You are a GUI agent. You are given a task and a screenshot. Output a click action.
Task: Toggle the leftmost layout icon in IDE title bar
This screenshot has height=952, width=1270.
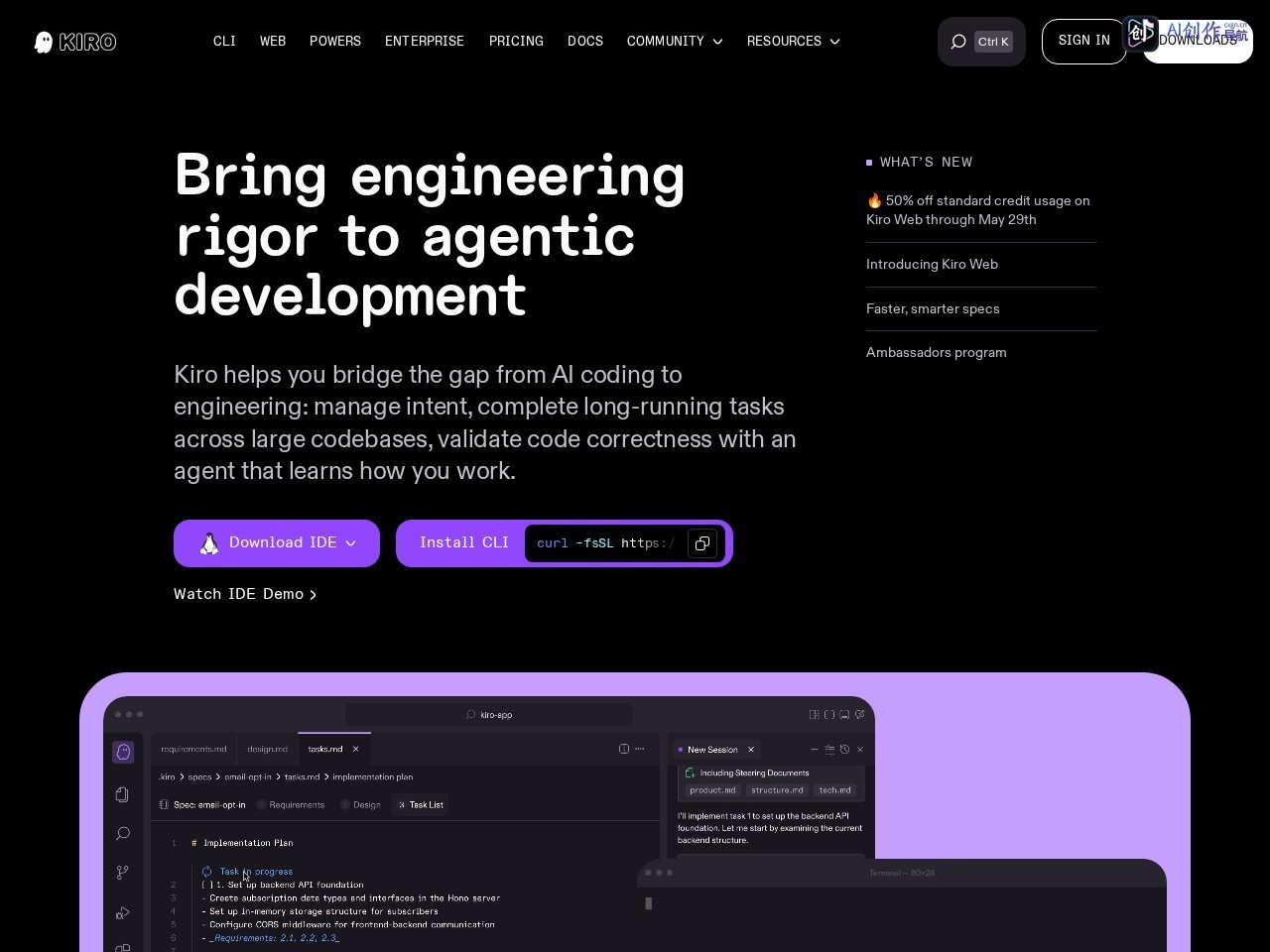[815, 714]
